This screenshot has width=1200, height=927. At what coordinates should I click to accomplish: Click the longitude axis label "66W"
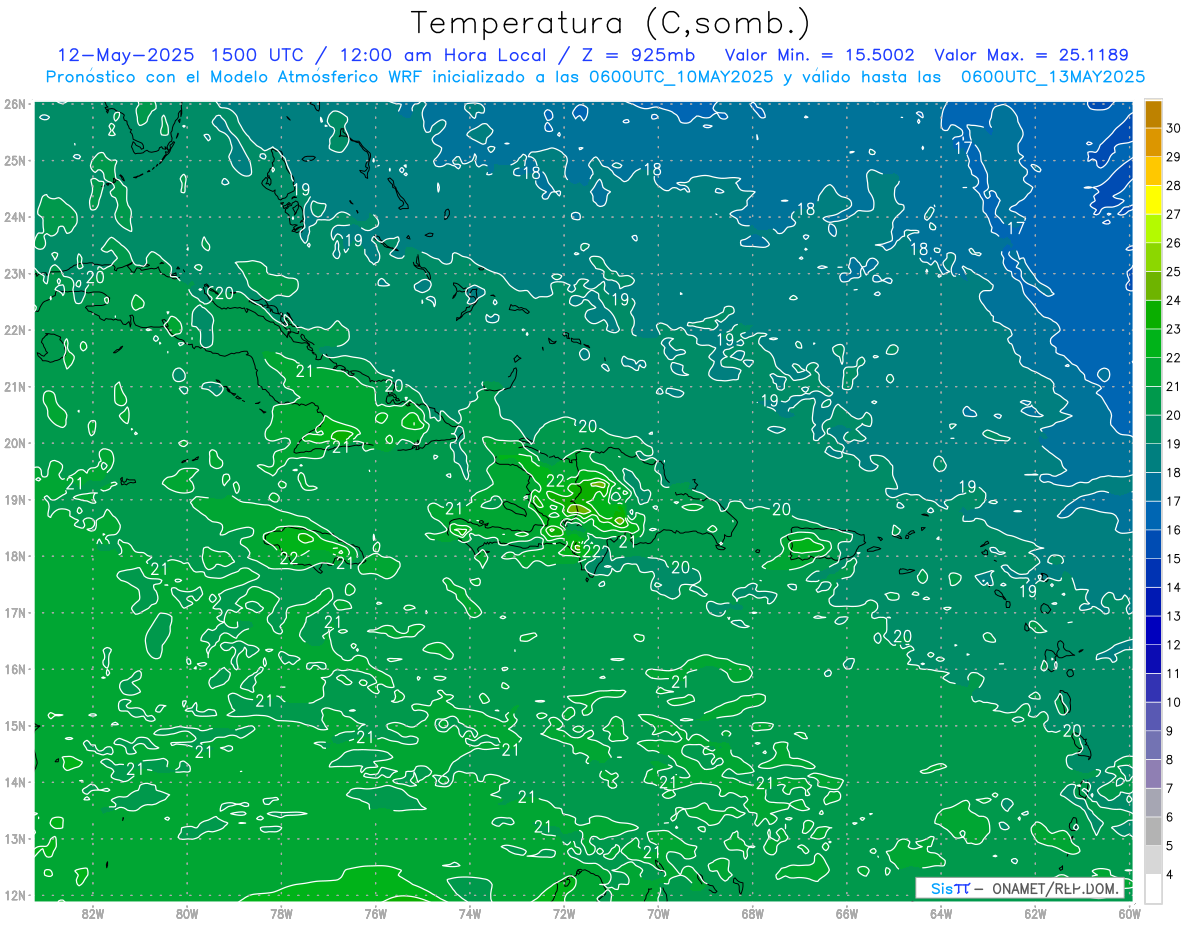tap(847, 913)
